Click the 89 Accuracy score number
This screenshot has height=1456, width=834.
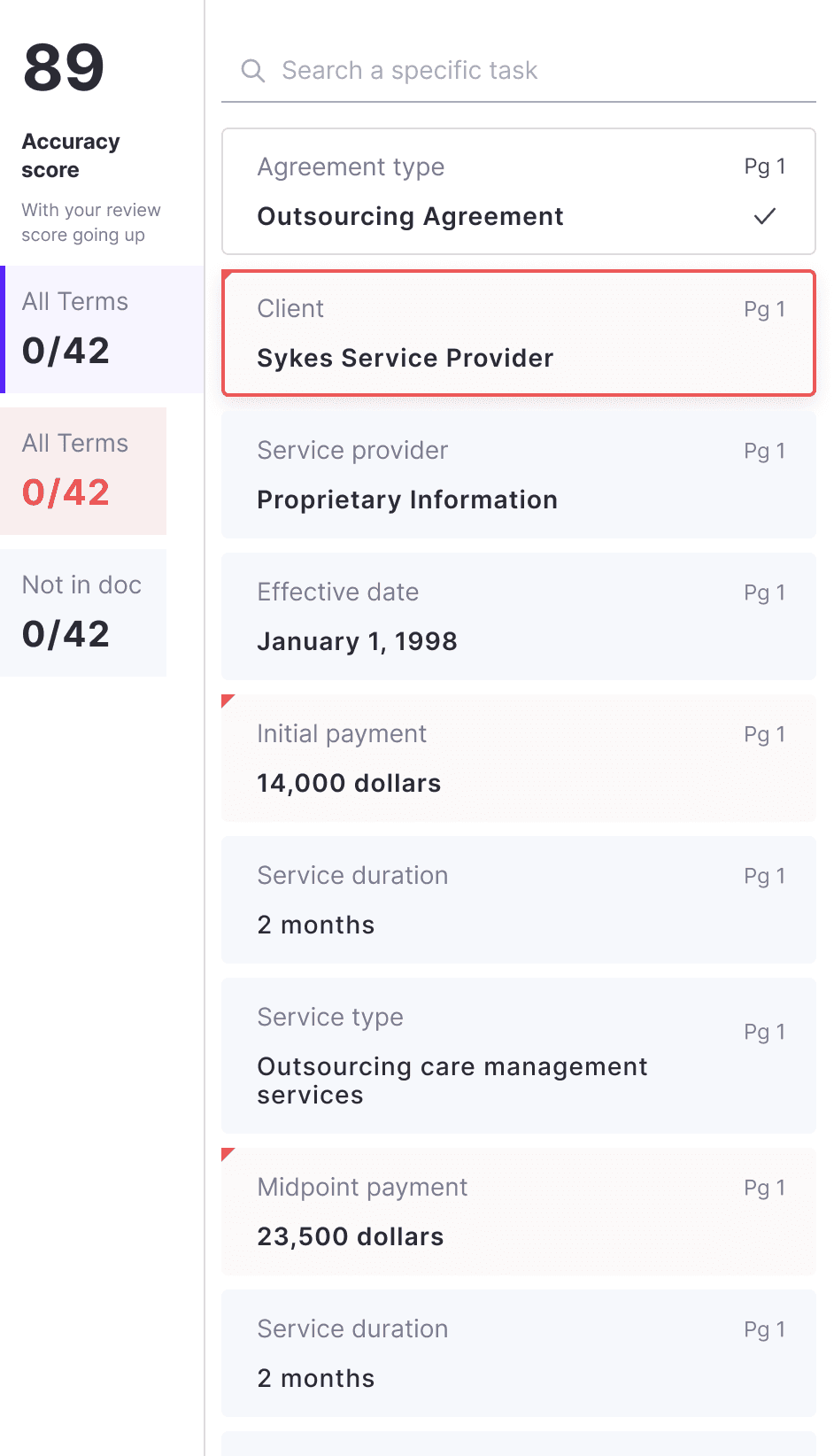(64, 68)
